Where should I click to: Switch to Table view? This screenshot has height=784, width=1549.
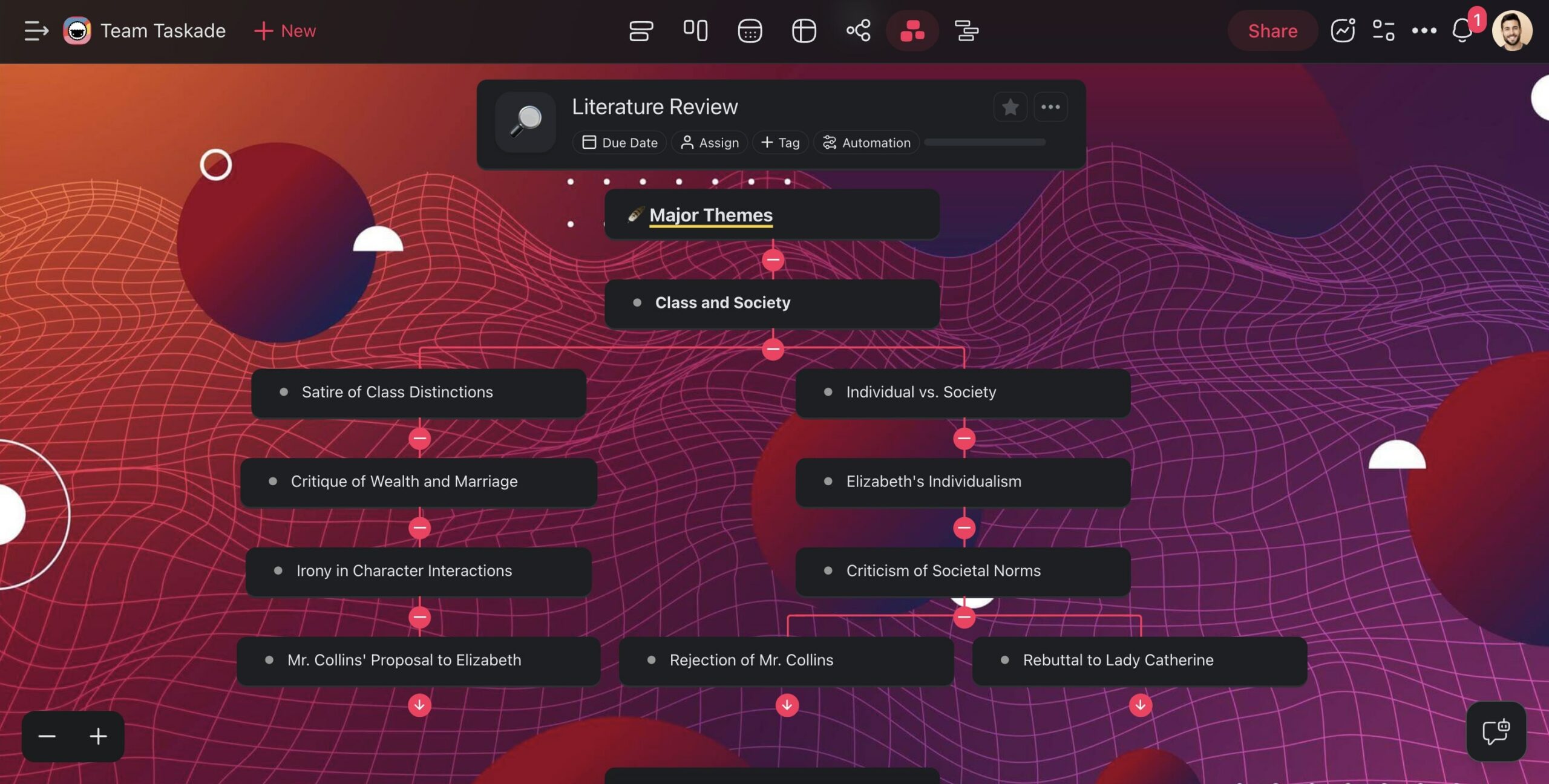pos(804,30)
